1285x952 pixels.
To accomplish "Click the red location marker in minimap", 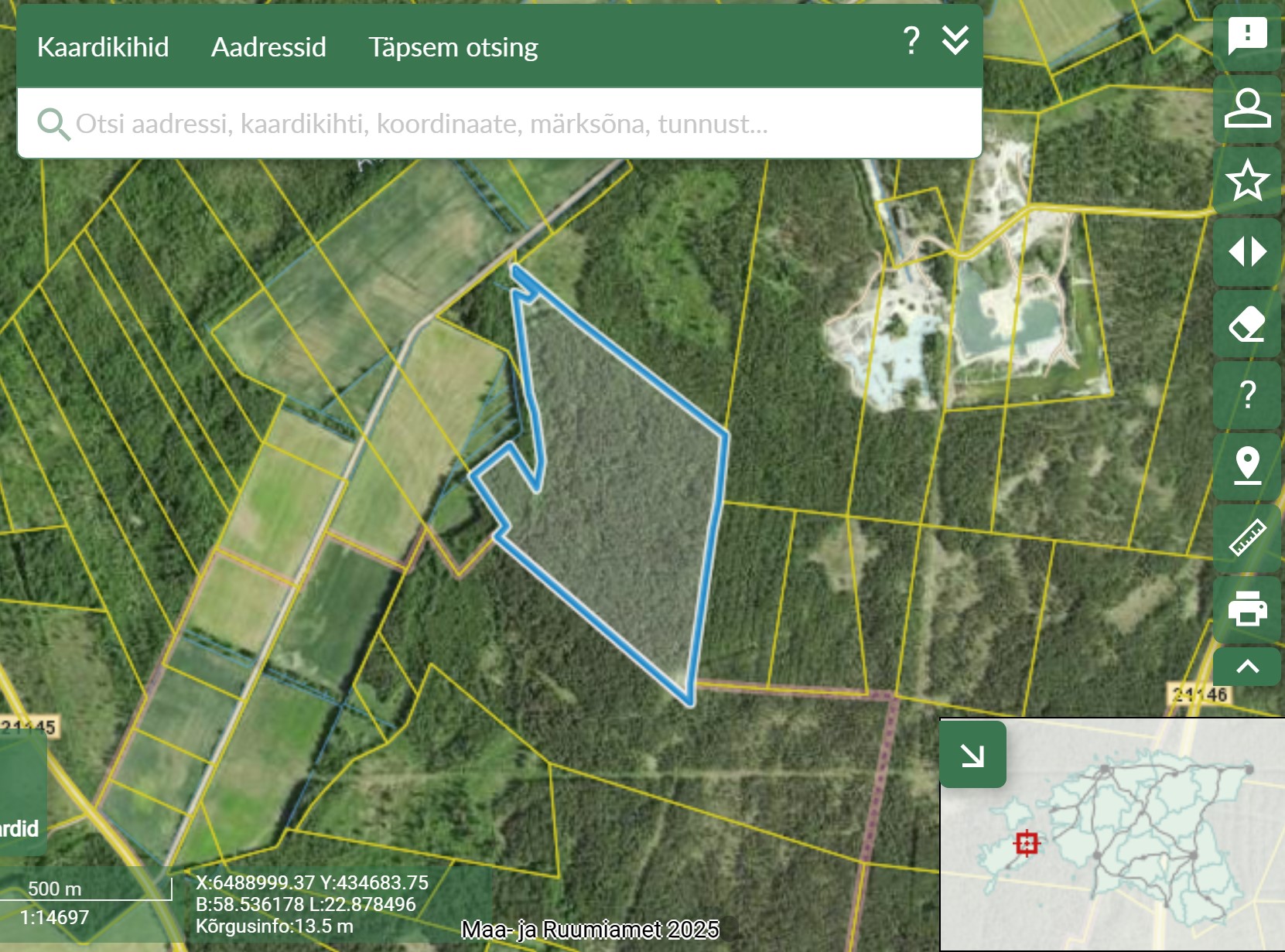I will (x=1027, y=843).
